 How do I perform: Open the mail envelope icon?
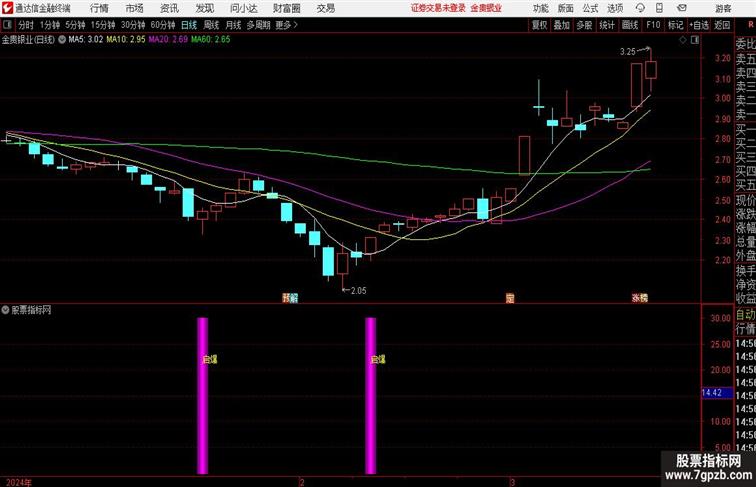682,8
